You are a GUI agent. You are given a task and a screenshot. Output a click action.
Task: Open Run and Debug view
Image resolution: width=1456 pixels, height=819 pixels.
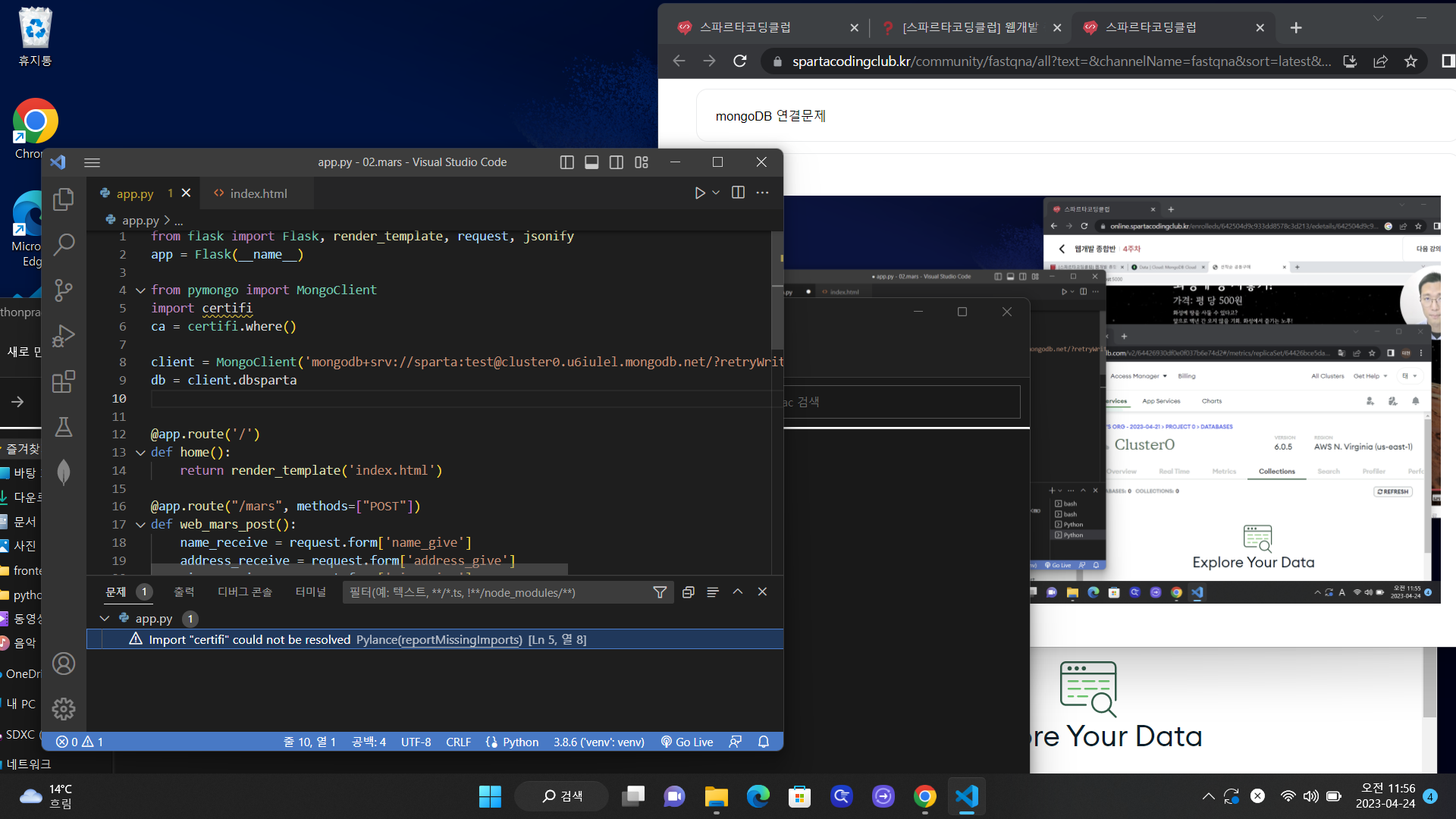[x=64, y=335]
